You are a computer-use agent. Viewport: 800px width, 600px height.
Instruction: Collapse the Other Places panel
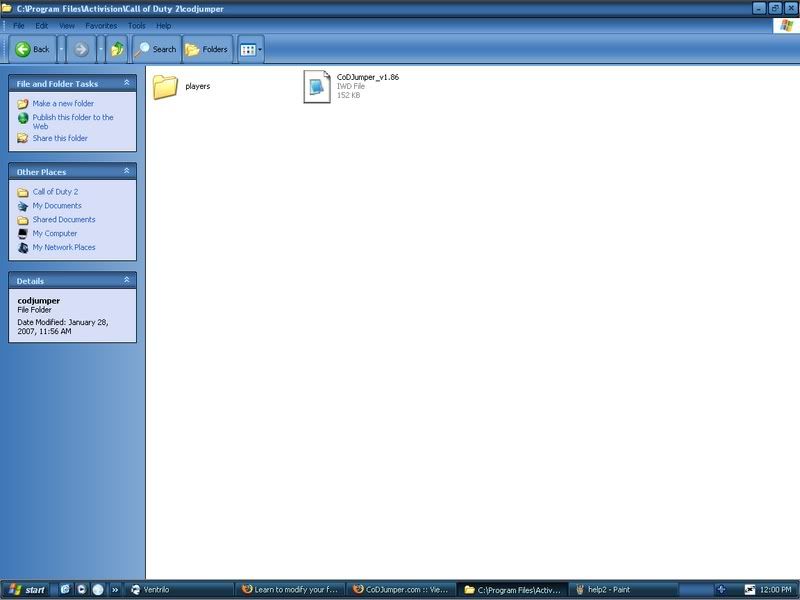(126, 172)
